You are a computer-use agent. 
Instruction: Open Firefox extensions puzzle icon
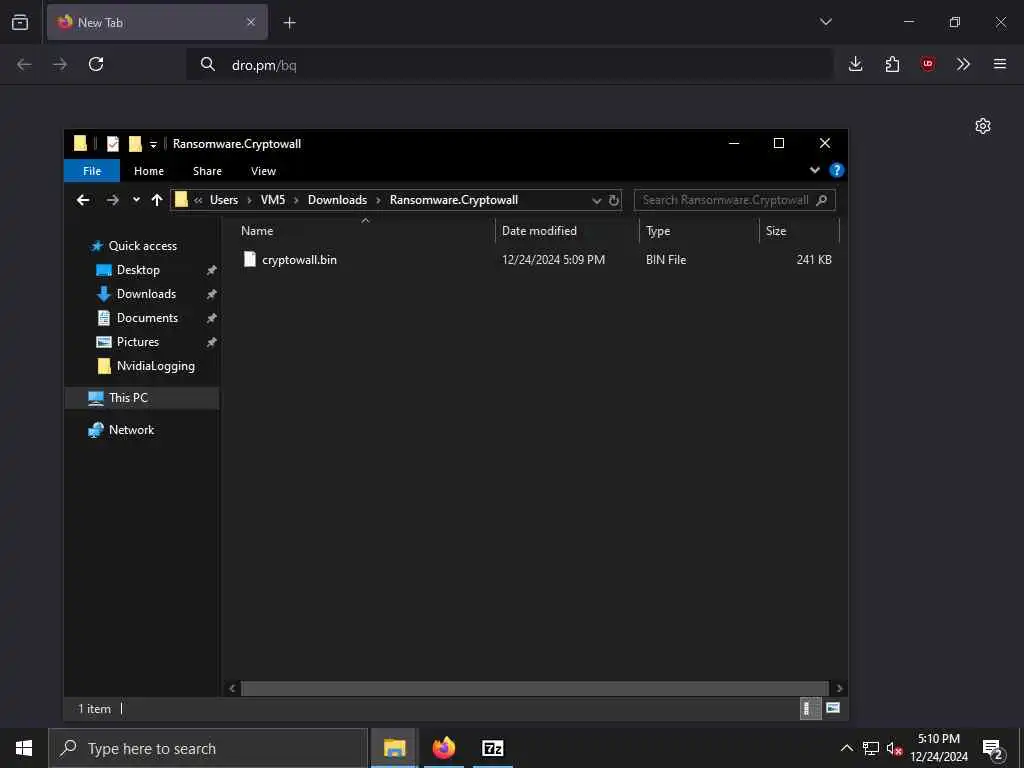pyautogui.click(x=892, y=64)
